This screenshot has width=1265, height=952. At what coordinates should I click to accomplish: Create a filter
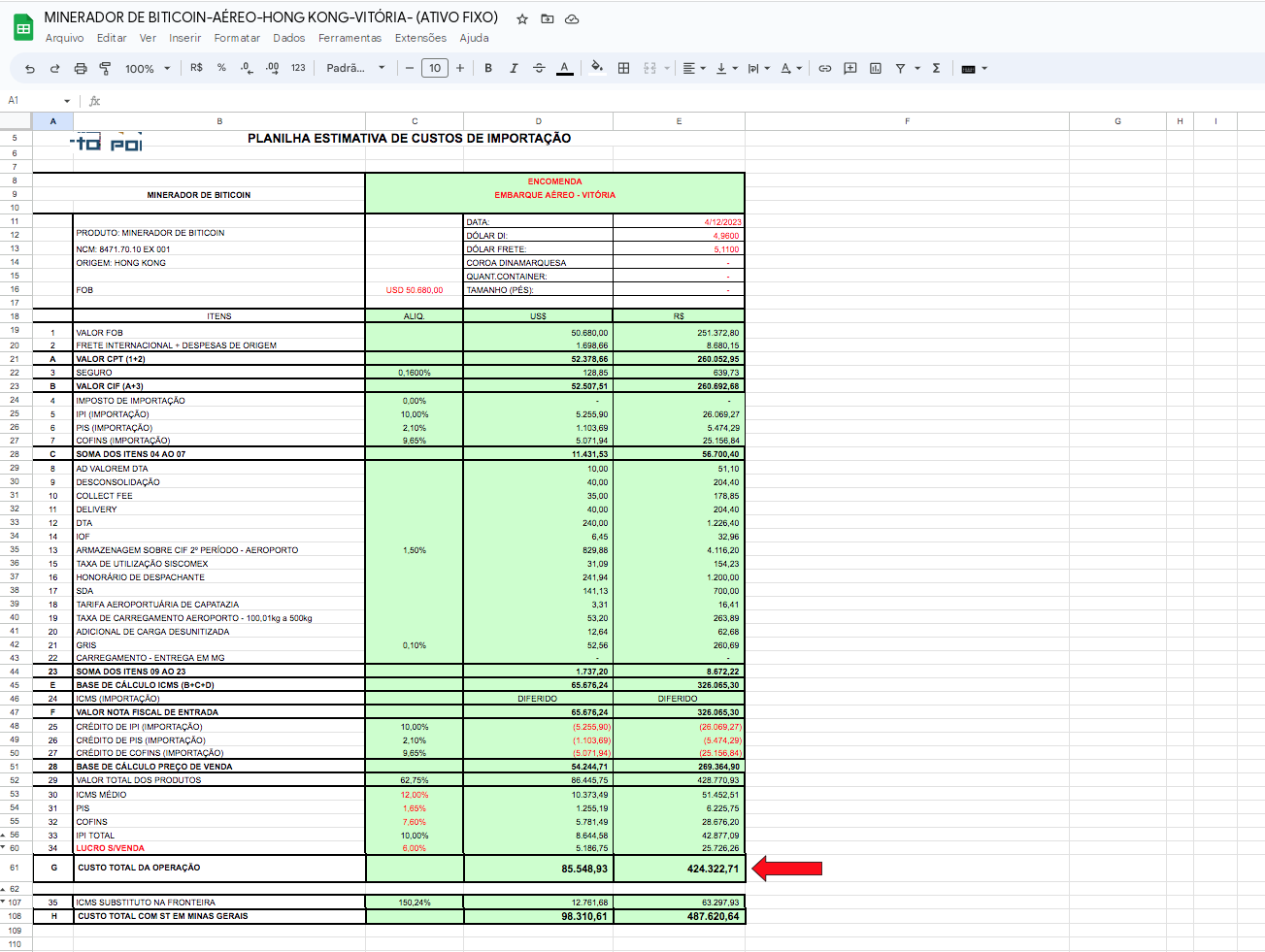(901, 68)
